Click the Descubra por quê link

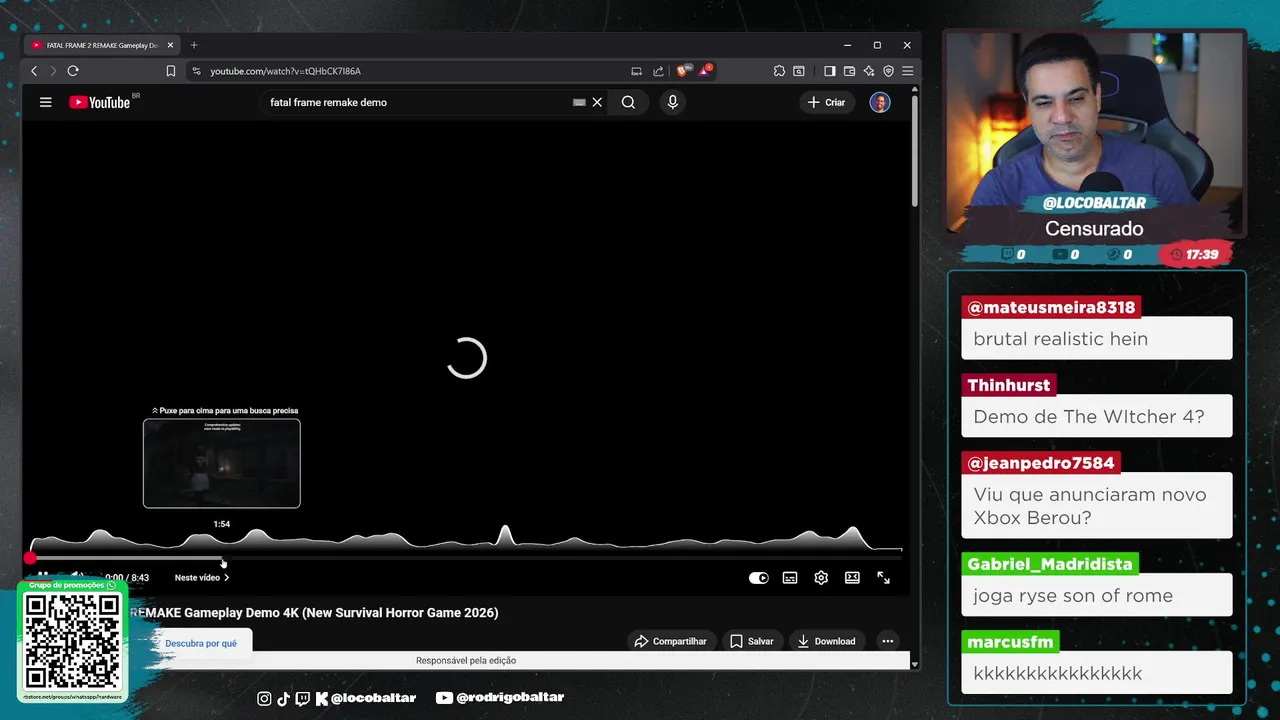201,643
